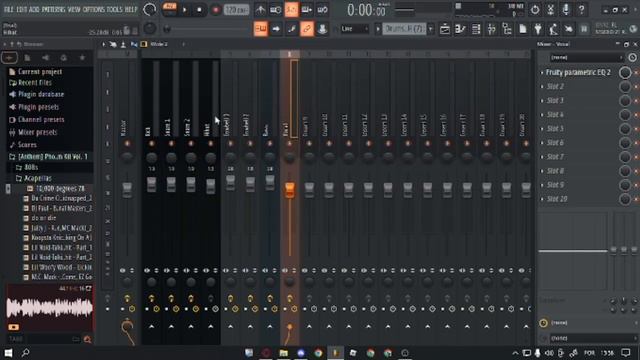Toggle wait for input to start
The height and width of the screenshot is (360, 640).
276,9
